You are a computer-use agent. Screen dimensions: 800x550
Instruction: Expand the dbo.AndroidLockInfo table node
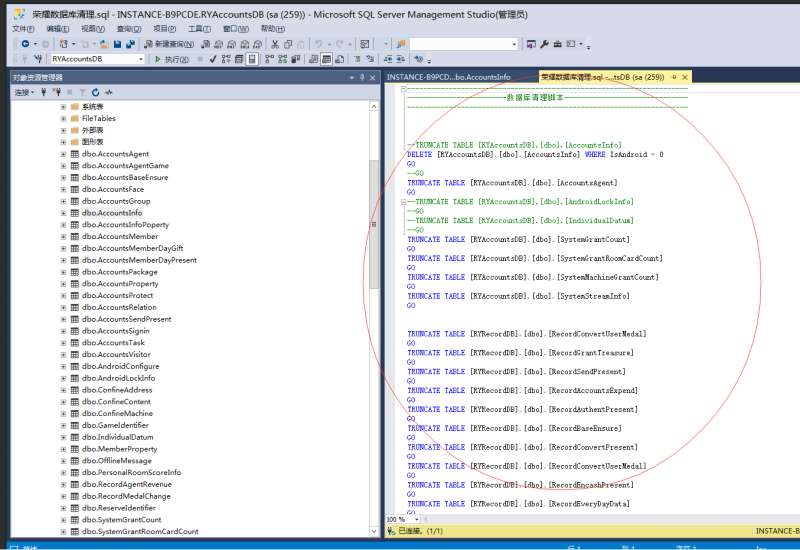tap(63, 378)
